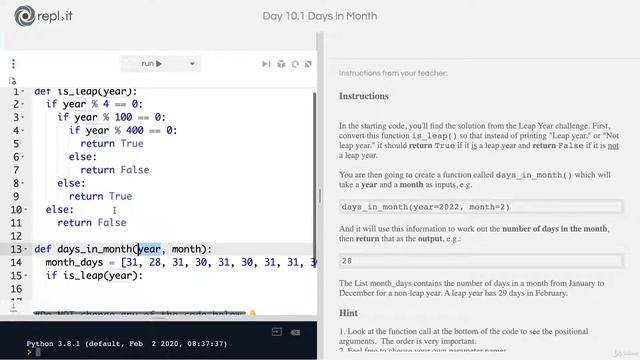Image resolution: width=640 pixels, height=360 pixels.
Task: Open the files panel icon
Action: (x=12, y=81)
